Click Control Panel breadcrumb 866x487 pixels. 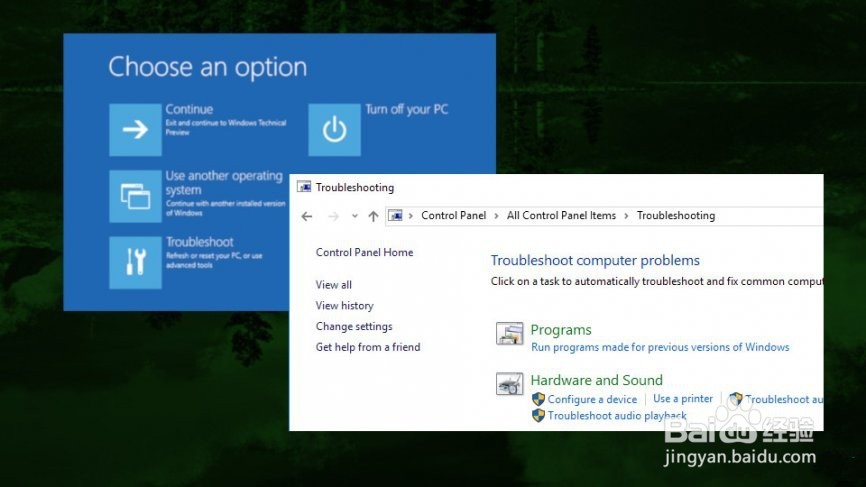point(453,215)
